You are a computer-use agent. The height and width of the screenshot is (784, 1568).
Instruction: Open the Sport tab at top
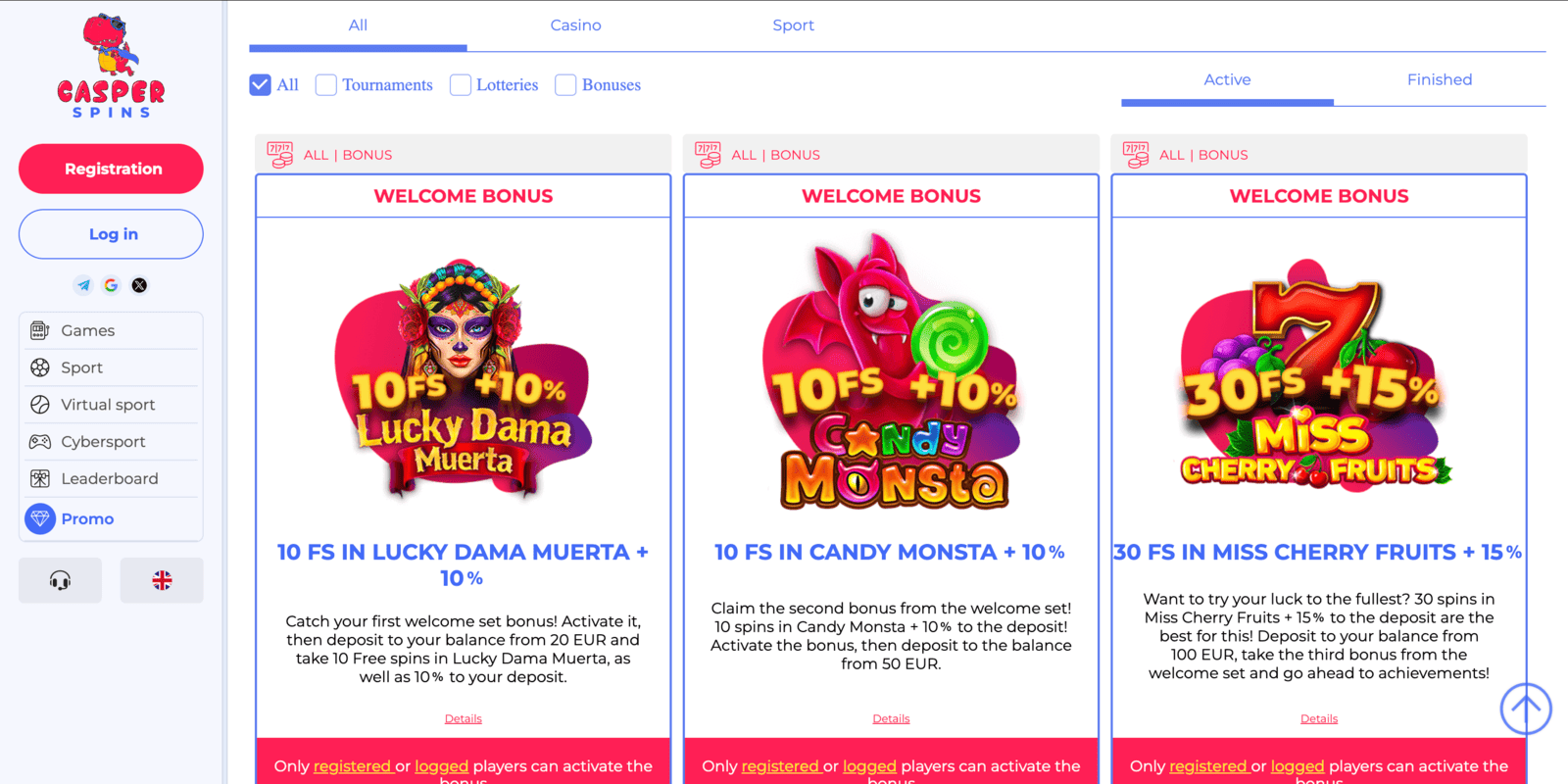pyautogui.click(x=793, y=25)
